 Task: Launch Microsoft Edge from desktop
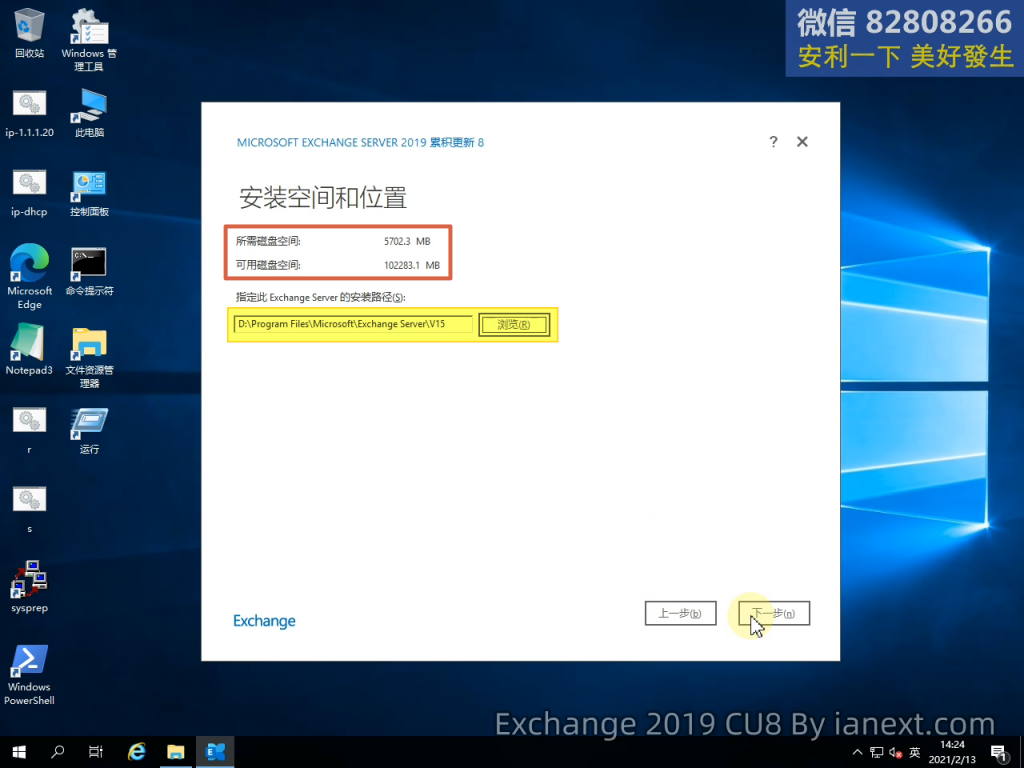point(30,272)
